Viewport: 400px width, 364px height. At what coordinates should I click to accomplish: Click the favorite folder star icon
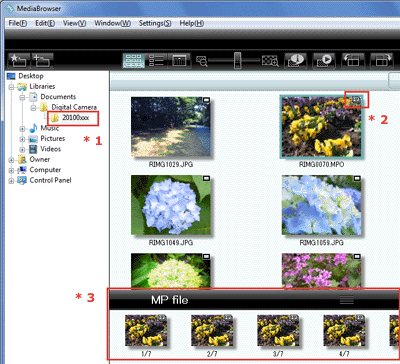point(19,60)
